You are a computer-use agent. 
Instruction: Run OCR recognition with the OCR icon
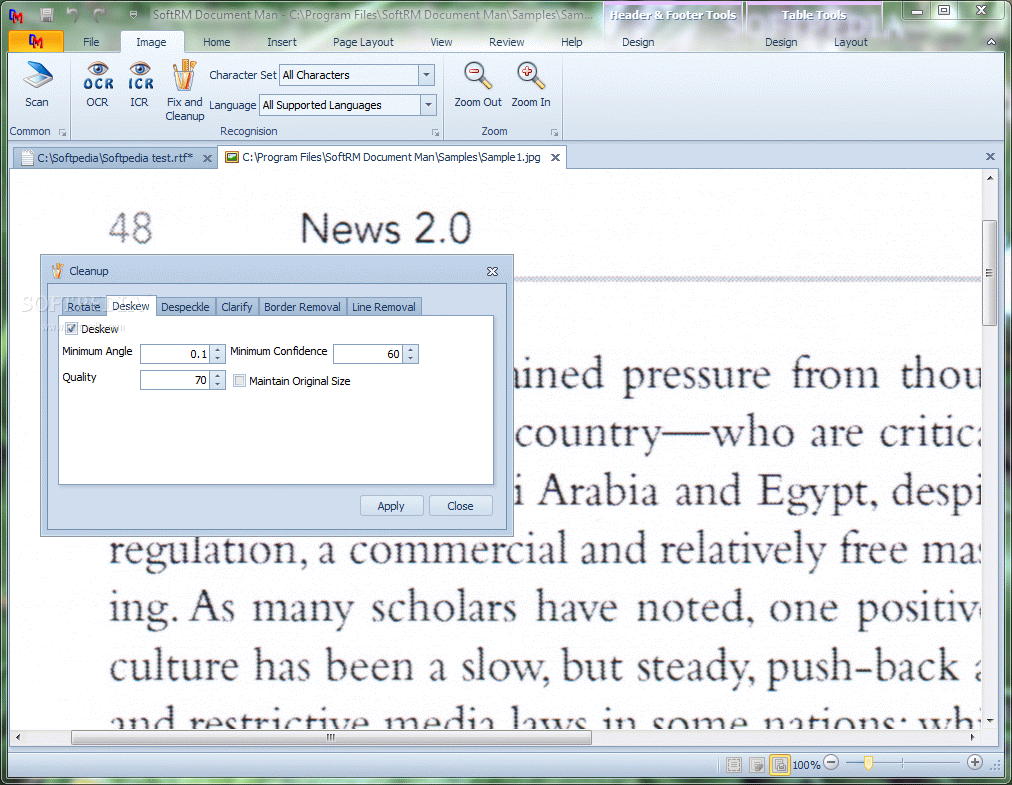coord(97,84)
